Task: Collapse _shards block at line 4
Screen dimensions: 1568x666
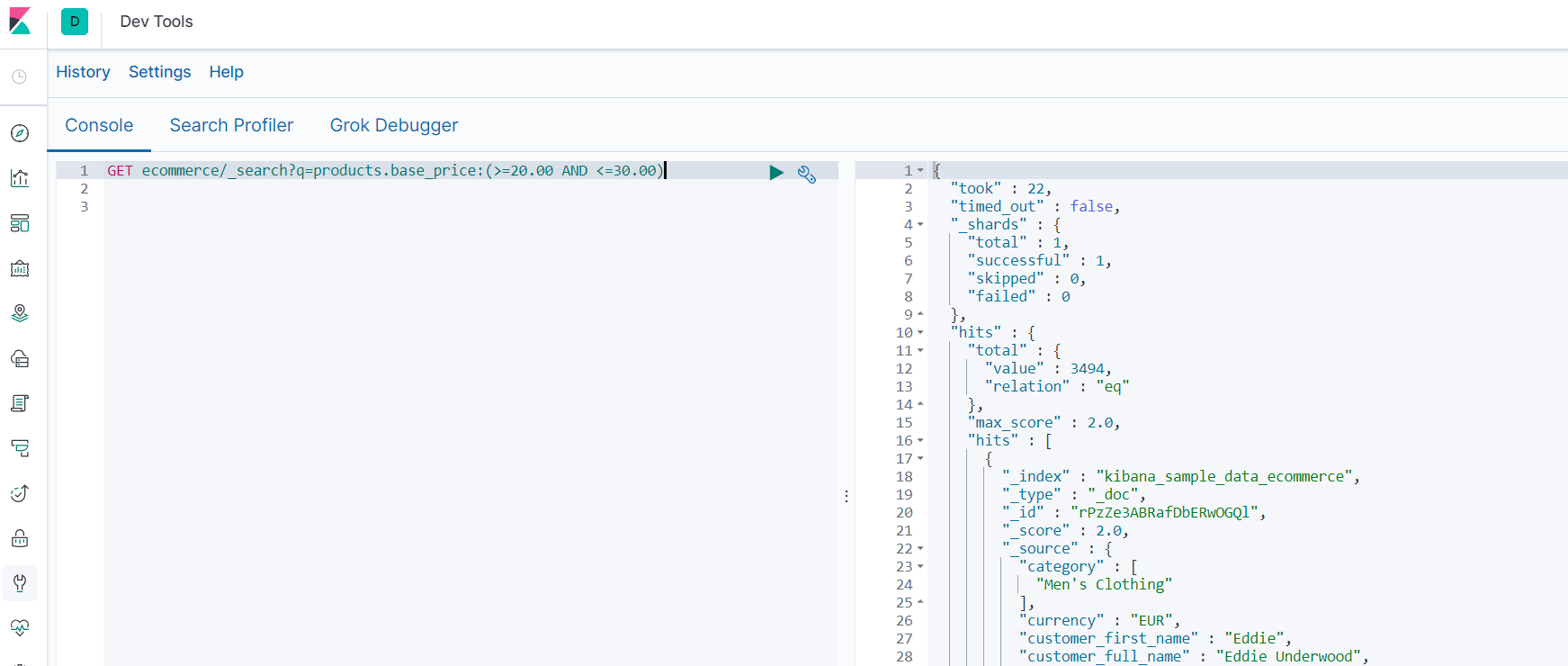Action: pos(920,224)
